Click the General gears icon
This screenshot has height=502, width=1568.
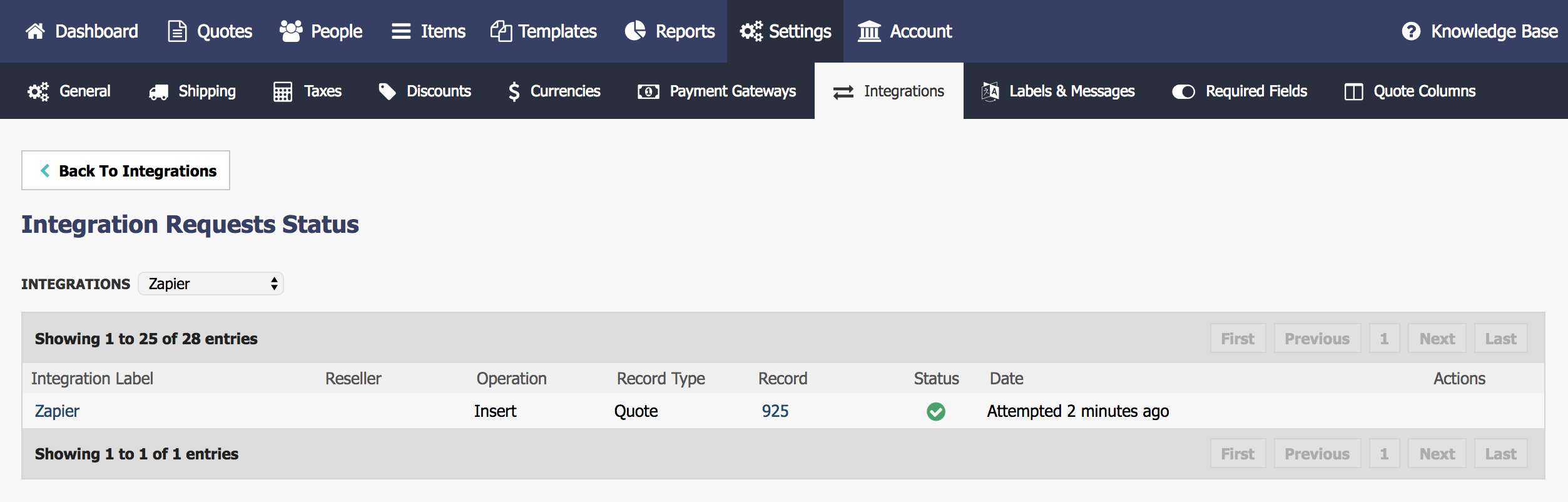(x=38, y=91)
